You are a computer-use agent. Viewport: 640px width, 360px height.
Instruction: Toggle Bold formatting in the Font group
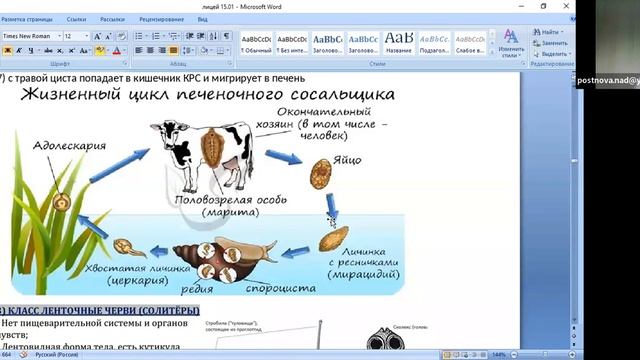7,51
